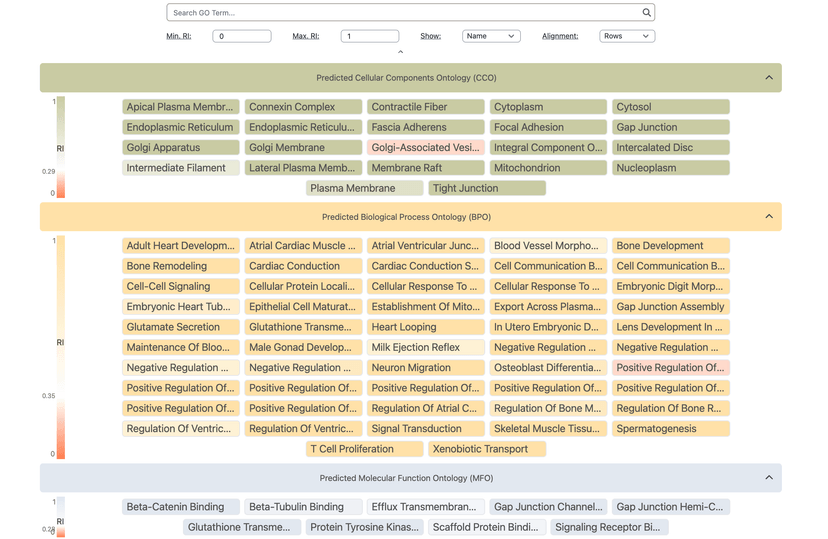The width and height of the screenshot is (828, 539).
Task: Open the Alignment dropdown set to Rows
Action: coord(626,36)
